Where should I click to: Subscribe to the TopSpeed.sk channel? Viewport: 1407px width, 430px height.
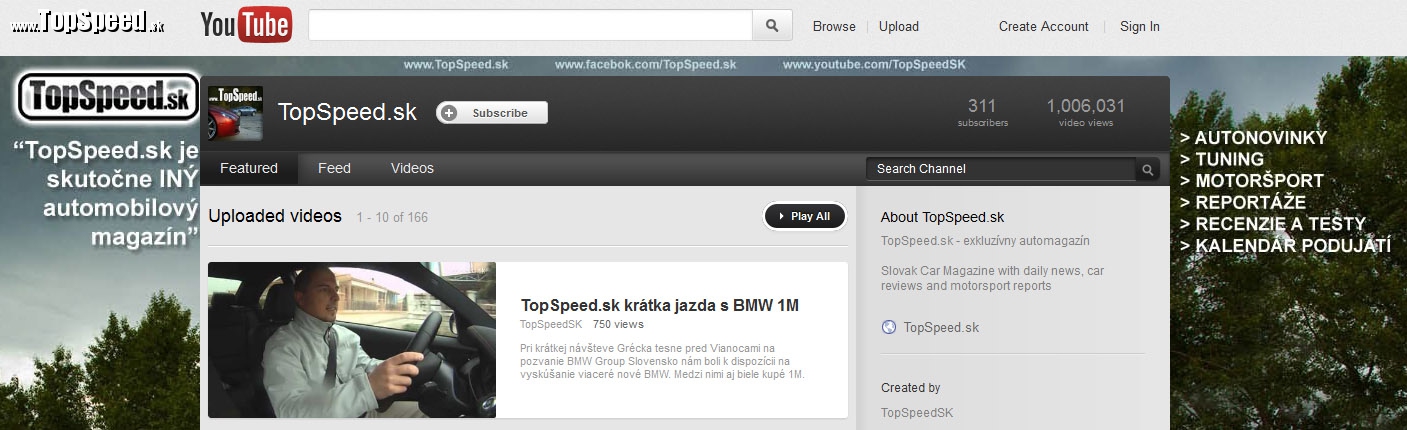click(492, 113)
